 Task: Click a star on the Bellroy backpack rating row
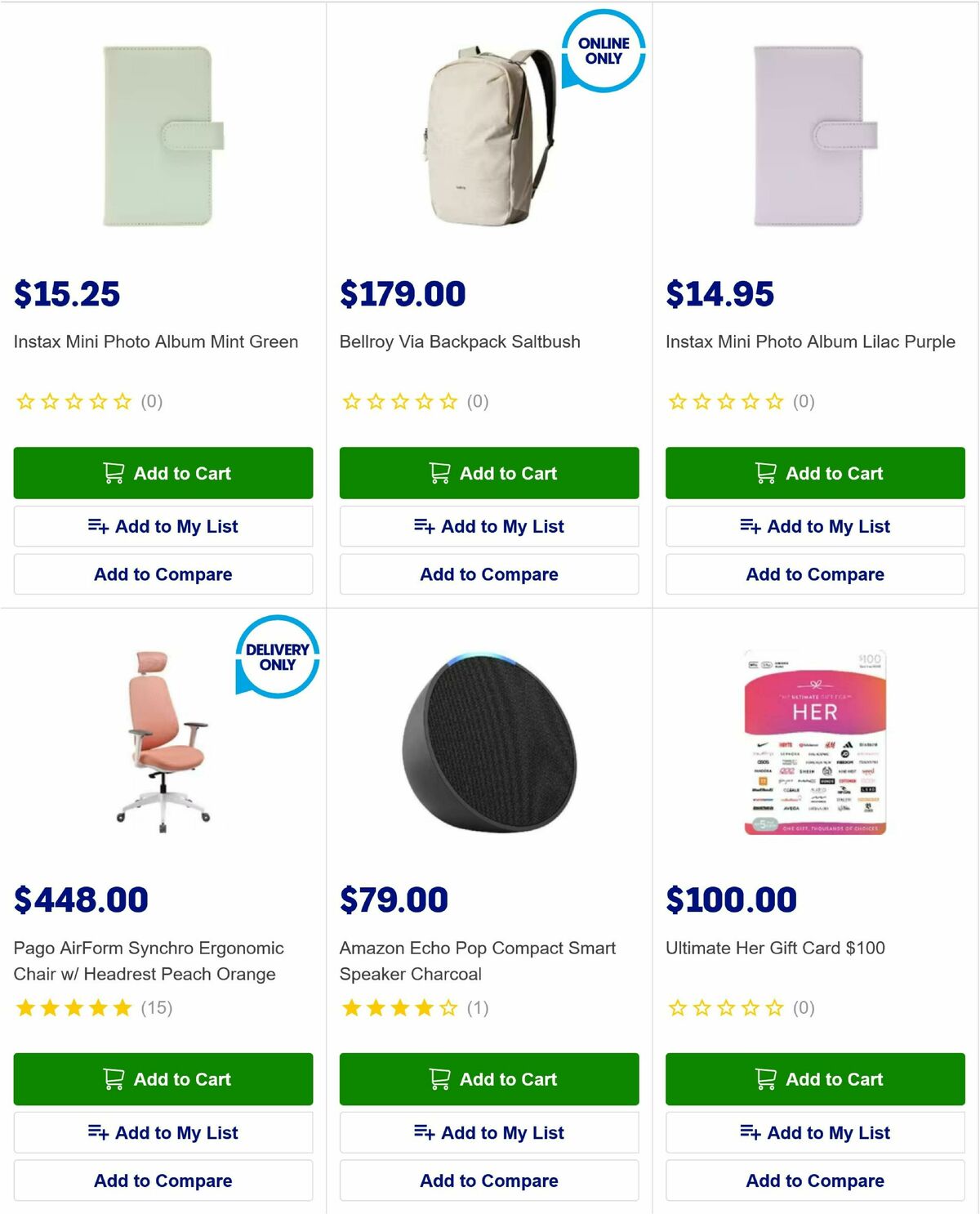[x=399, y=401]
